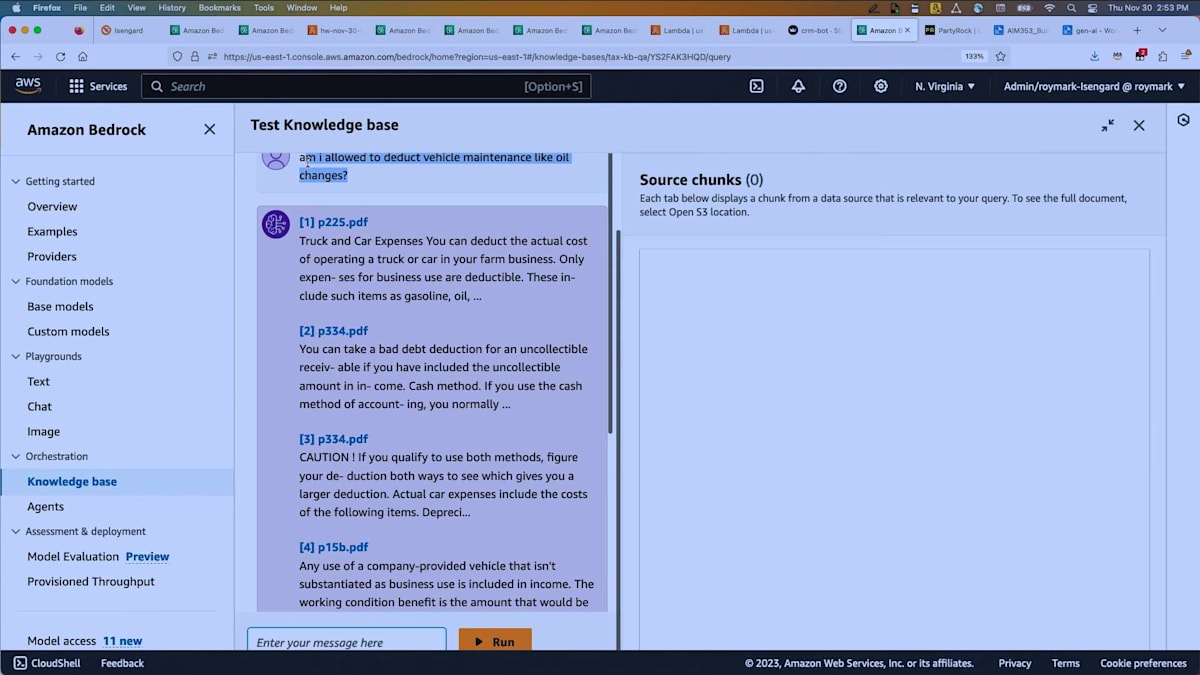Click the Feedback link in the footer

(x=122, y=663)
